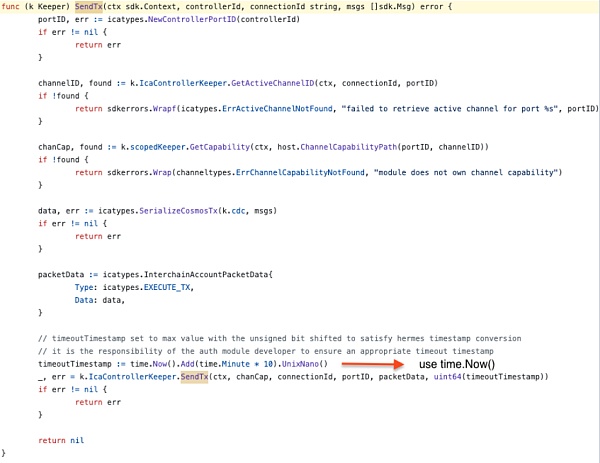Click the first comment line about timeoutTimestamp
600x463 pixels.
click(x=280, y=339)
